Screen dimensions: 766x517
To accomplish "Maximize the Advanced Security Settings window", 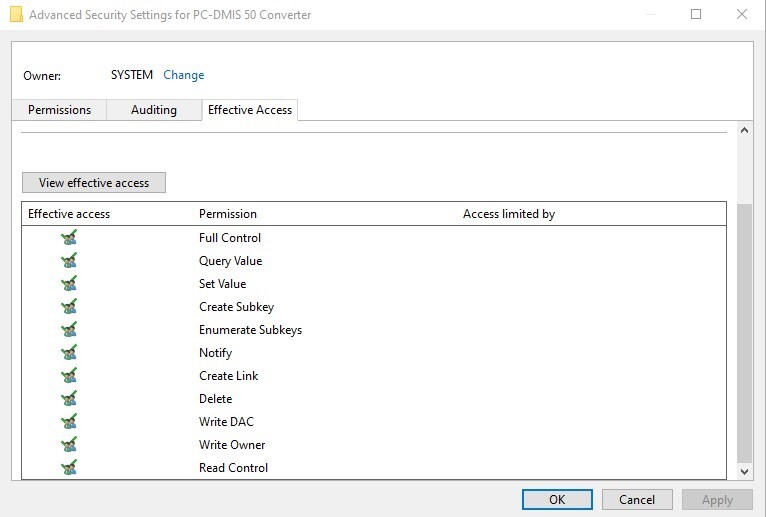I will [x=696, y=14].
